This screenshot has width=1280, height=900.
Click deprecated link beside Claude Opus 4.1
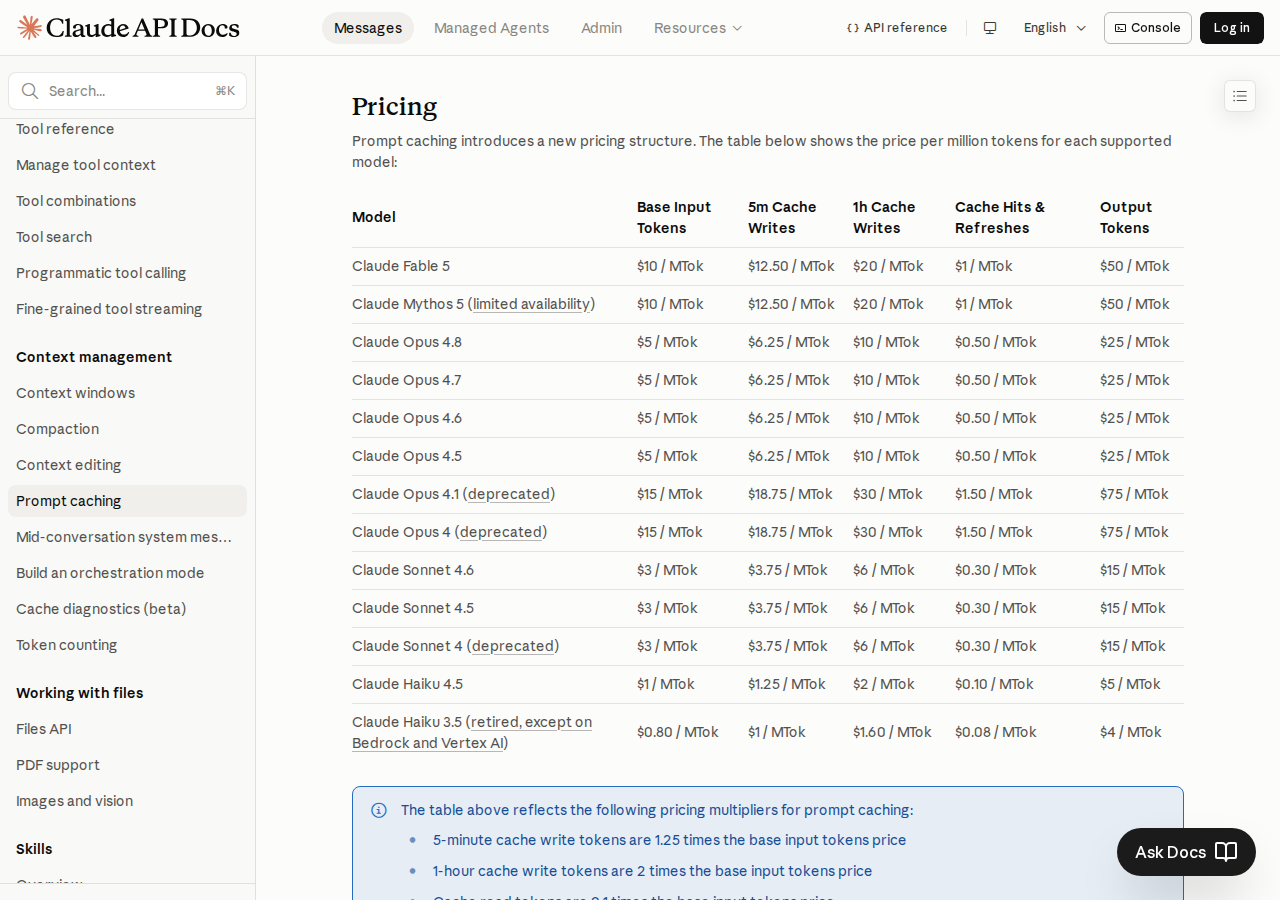(509, 494)
